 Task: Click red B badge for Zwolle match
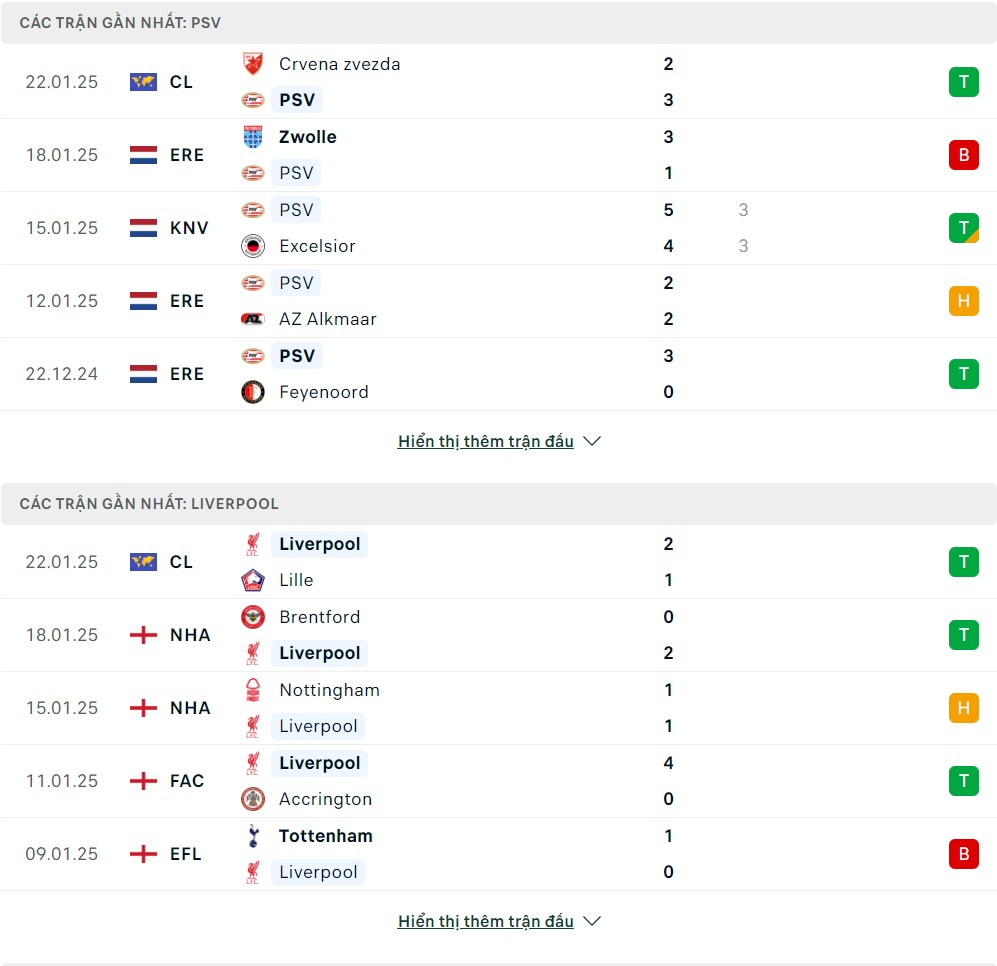pos(964,155)
